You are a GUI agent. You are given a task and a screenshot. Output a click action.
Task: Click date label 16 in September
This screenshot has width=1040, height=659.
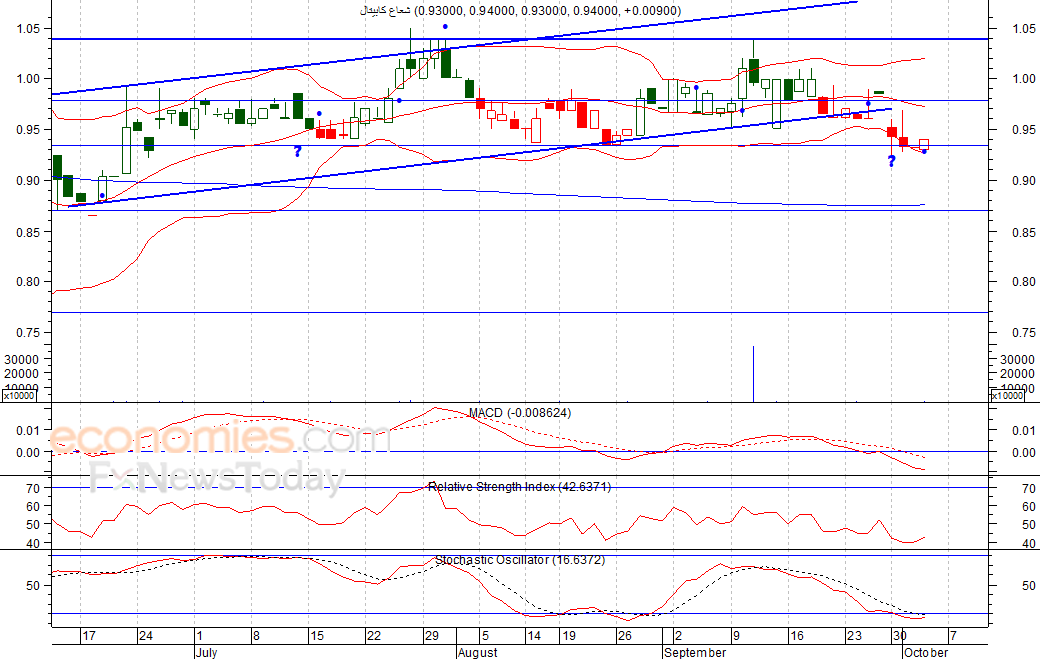(x=797, y=636)
